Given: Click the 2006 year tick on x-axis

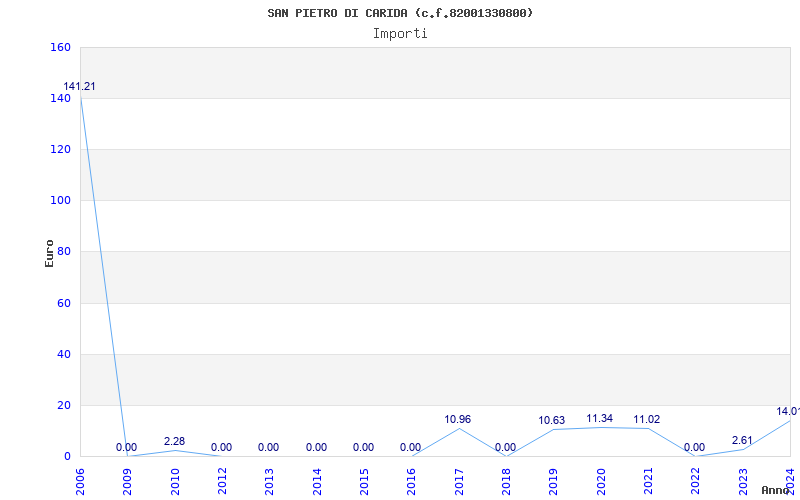Looking at the screenshot, I should [x=80, y=480].
